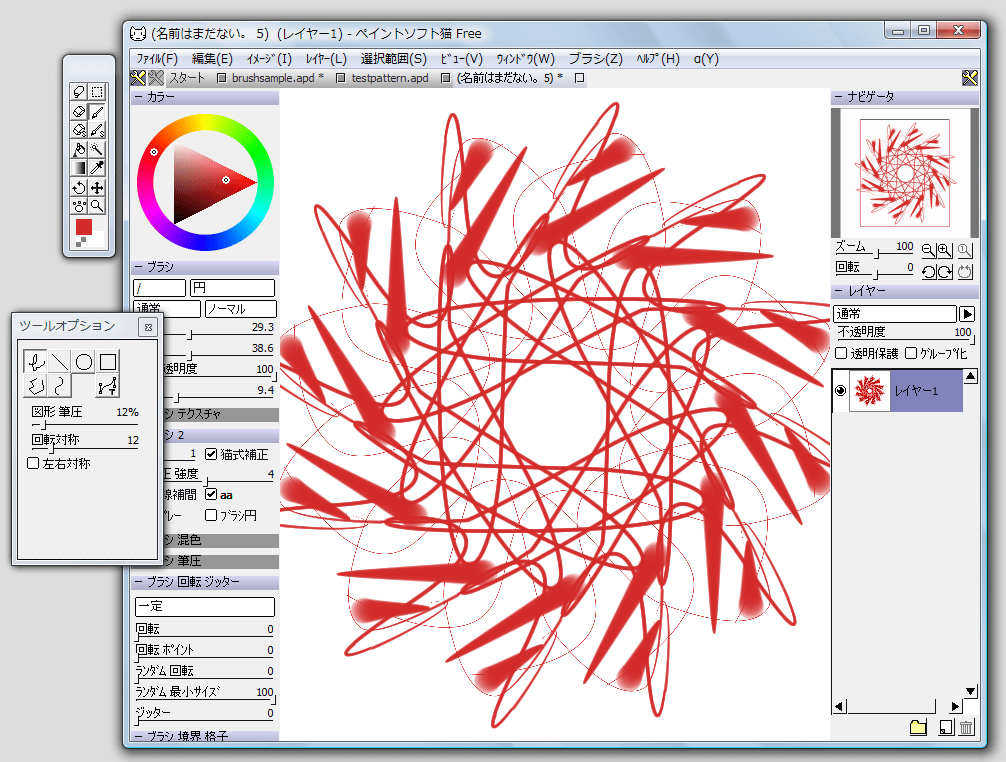Choose the bezier path shape in Tool Options
This screenshot has width=1006, height=762.
coord(108,386)
